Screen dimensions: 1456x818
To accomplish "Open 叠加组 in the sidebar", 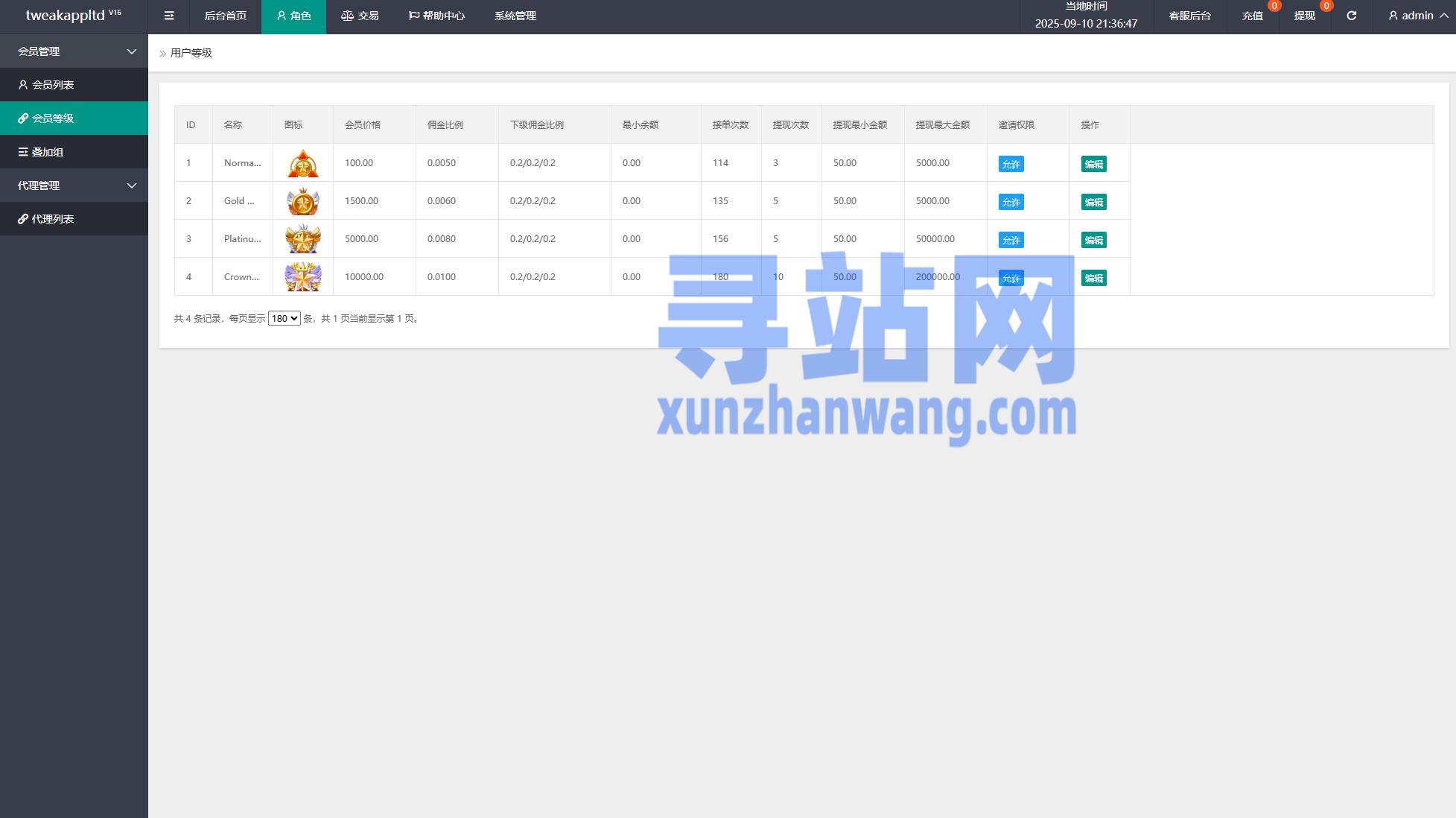I will (x=47, y=152).
